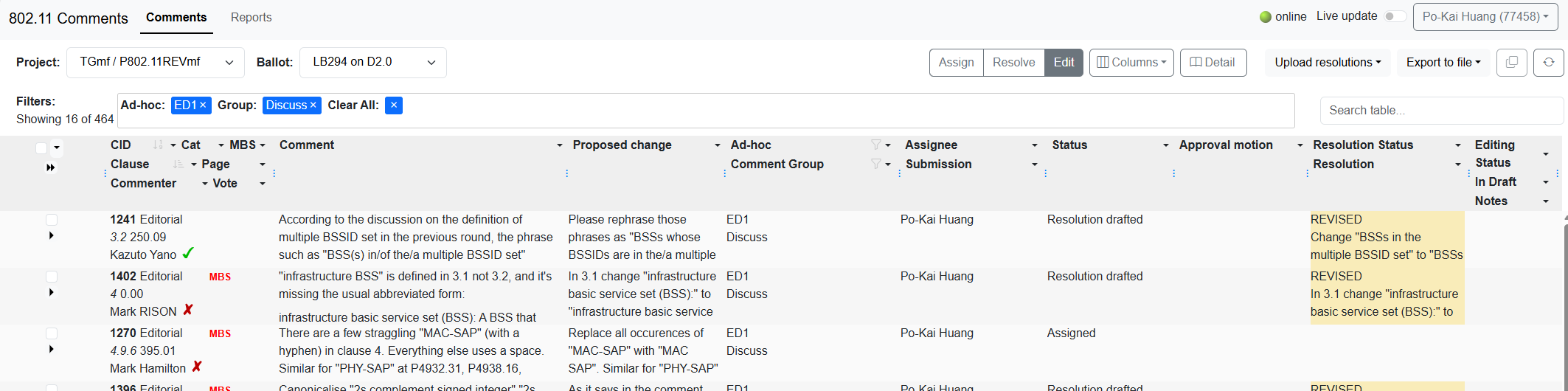
Task: Click the copy icon button
Action: 1511,63
